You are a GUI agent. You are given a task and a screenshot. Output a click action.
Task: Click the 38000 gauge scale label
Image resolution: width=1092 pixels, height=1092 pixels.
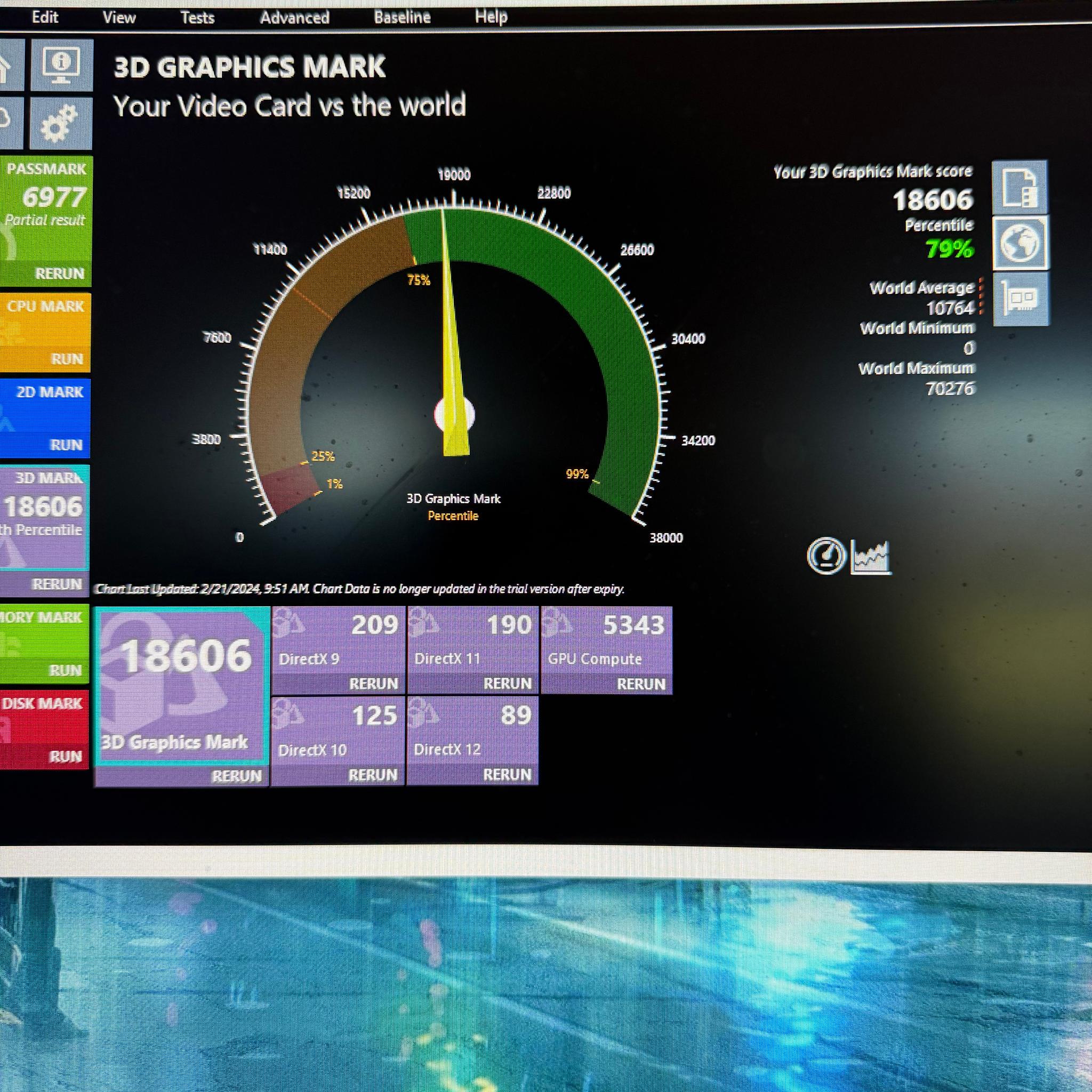[666, 537]
